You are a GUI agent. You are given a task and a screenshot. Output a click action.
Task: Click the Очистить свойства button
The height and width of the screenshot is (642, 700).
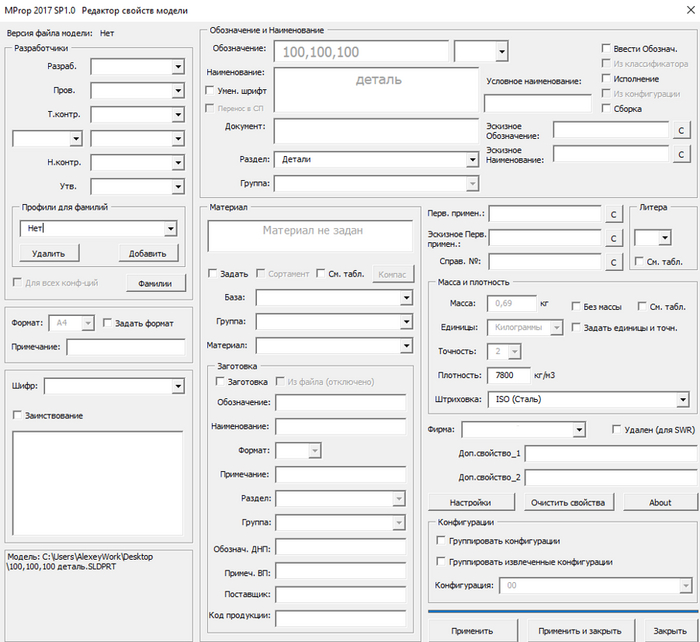(569, 502)
